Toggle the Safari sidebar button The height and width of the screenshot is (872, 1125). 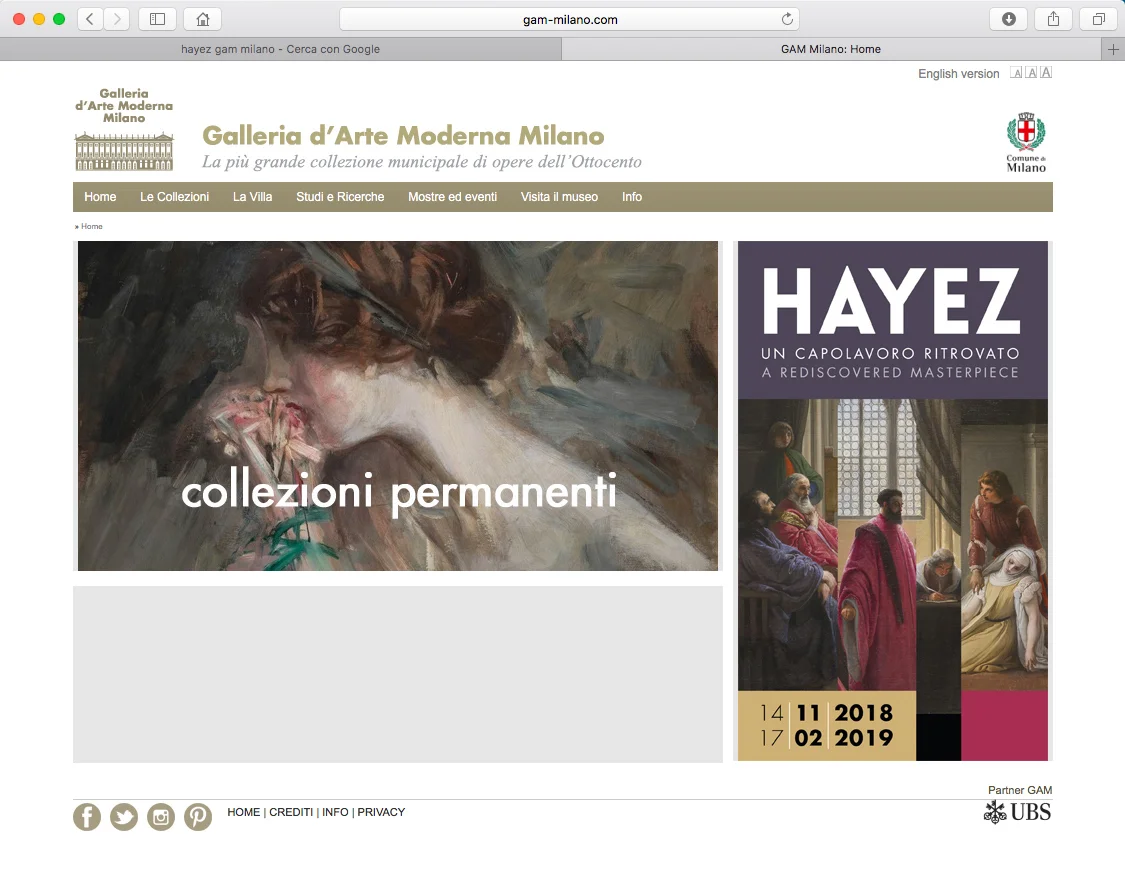[x=157, y=19]
